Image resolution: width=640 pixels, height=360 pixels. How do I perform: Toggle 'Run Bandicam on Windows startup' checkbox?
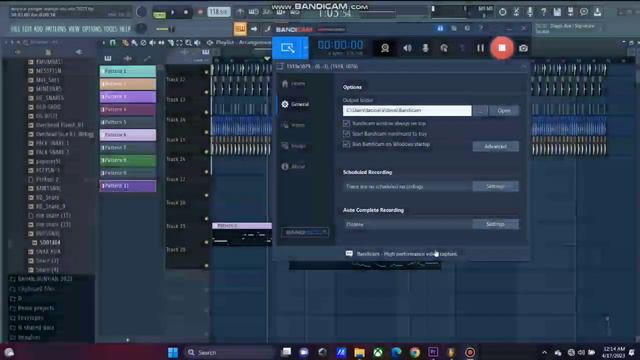tap(347, 144)
